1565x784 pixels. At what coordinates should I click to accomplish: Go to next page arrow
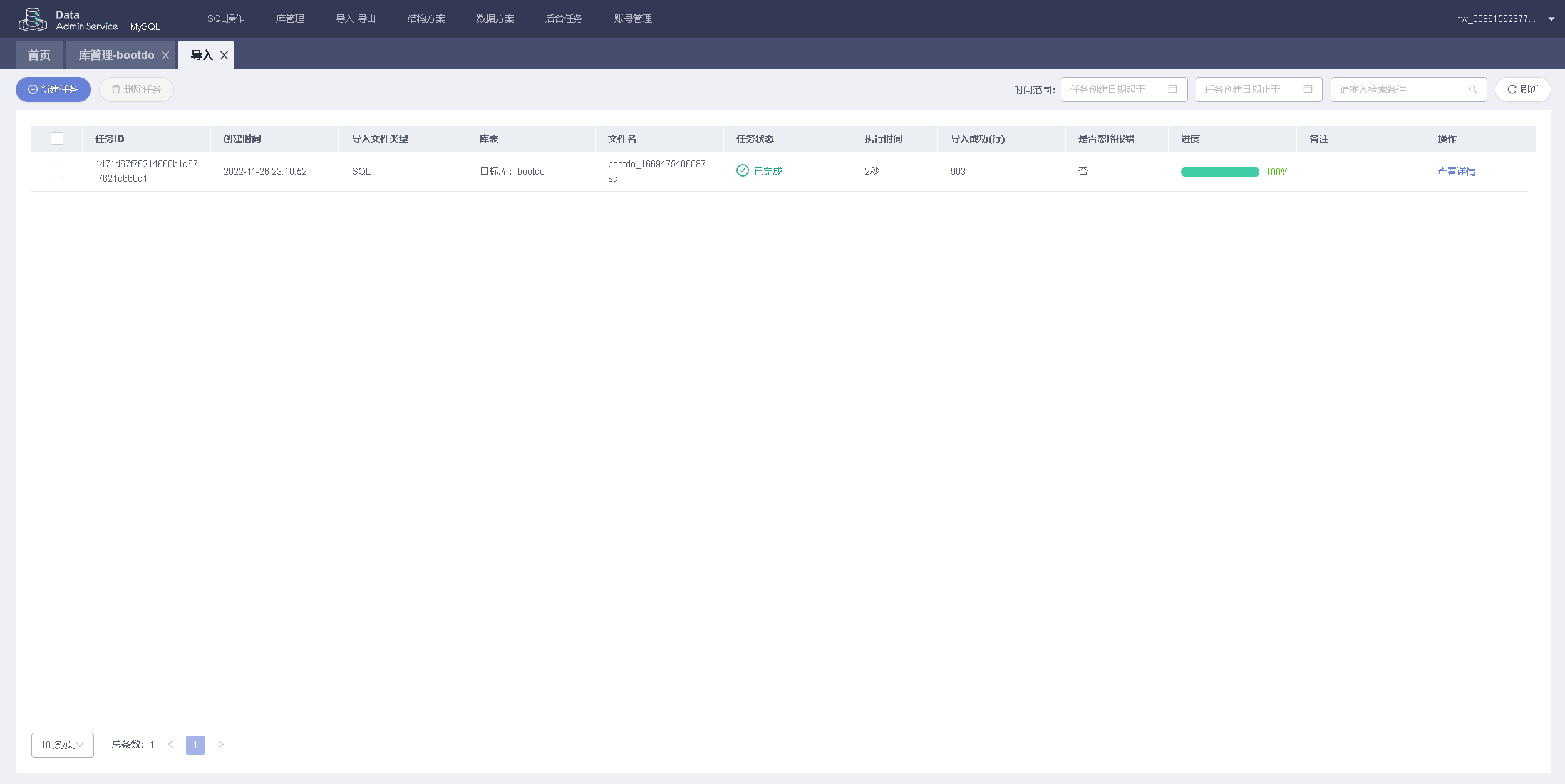220,745
